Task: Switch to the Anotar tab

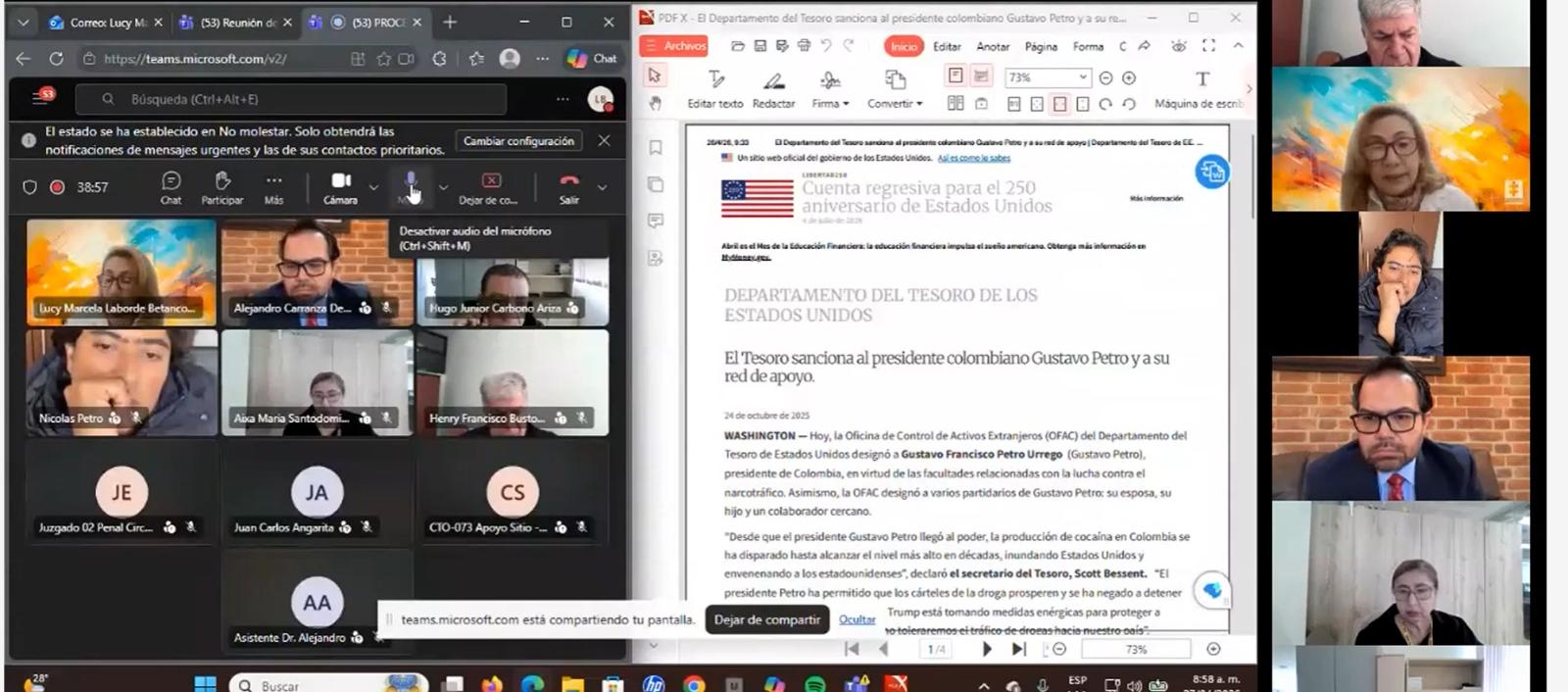Action: click(992, 46)
